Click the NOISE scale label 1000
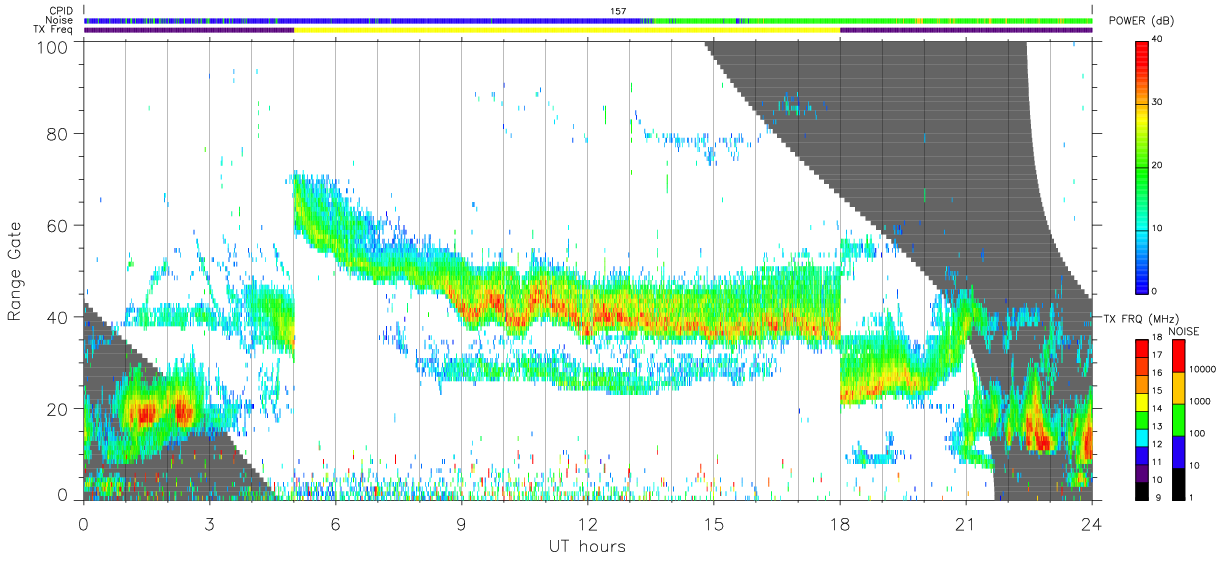Image resolution: width=1228 pixels, height=567 pixels. [1200, 400]
